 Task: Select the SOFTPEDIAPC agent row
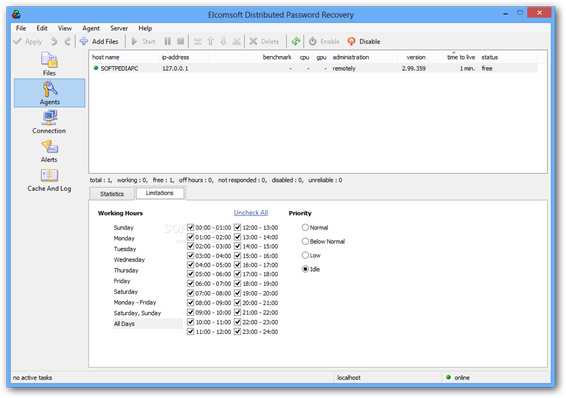(313, 68)
